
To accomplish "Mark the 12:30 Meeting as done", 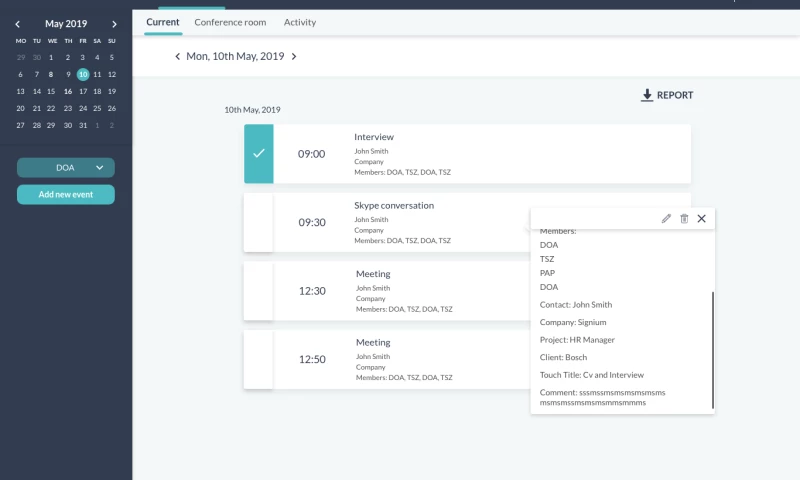I will tap(259, 291).
